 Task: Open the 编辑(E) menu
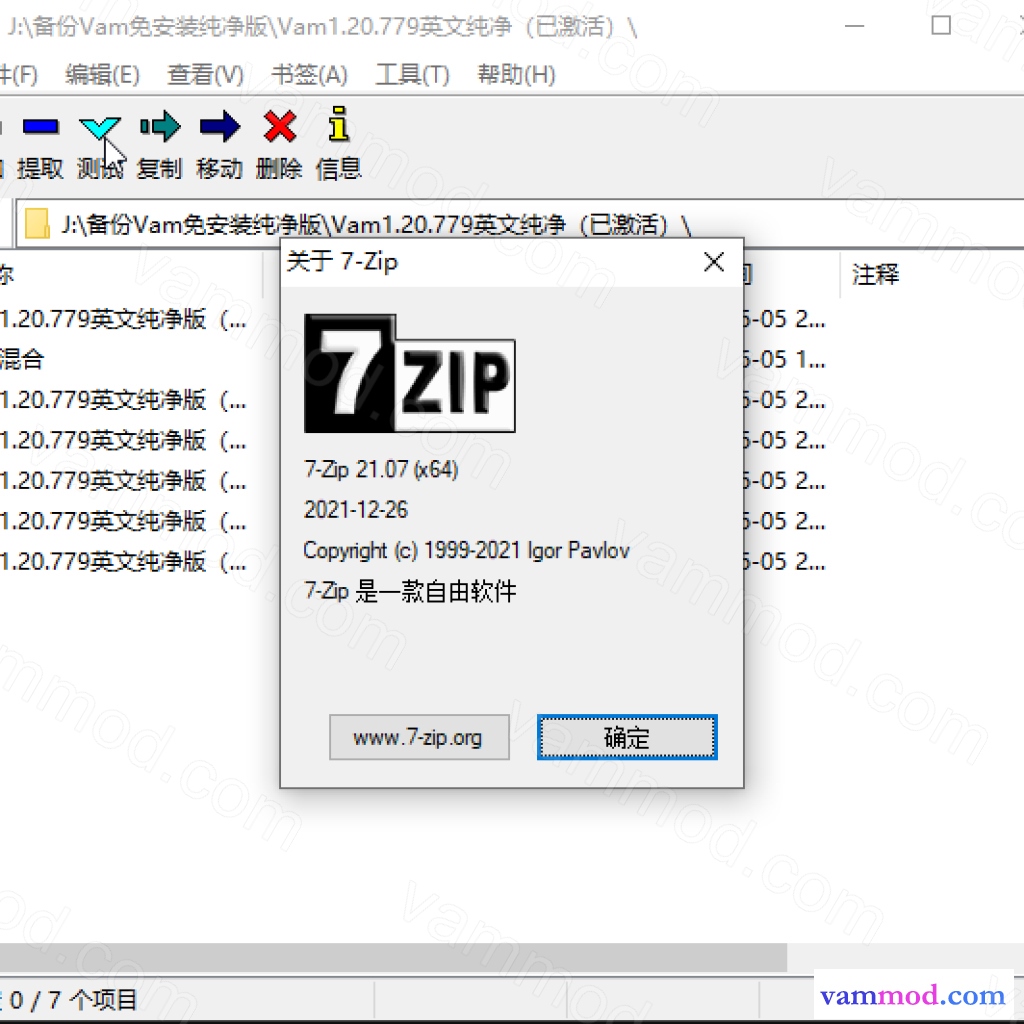(103, 74)
